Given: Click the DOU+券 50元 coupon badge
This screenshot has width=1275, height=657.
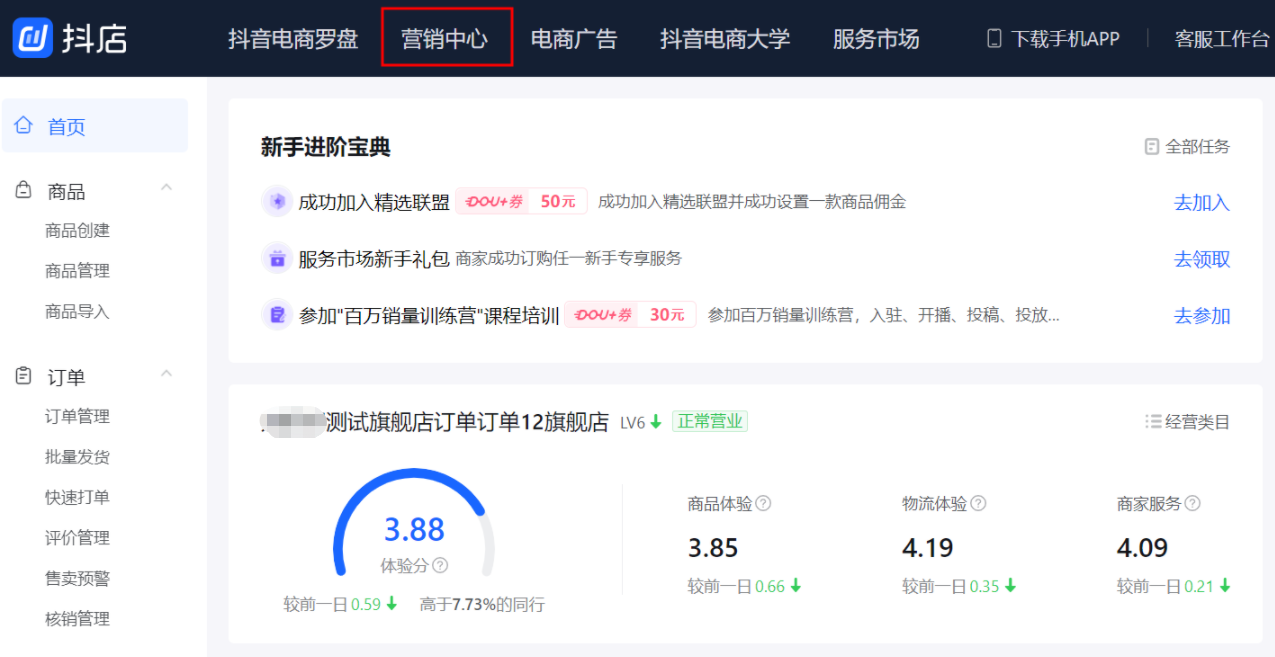Looking at the screenshot, I should coord(521,202).
